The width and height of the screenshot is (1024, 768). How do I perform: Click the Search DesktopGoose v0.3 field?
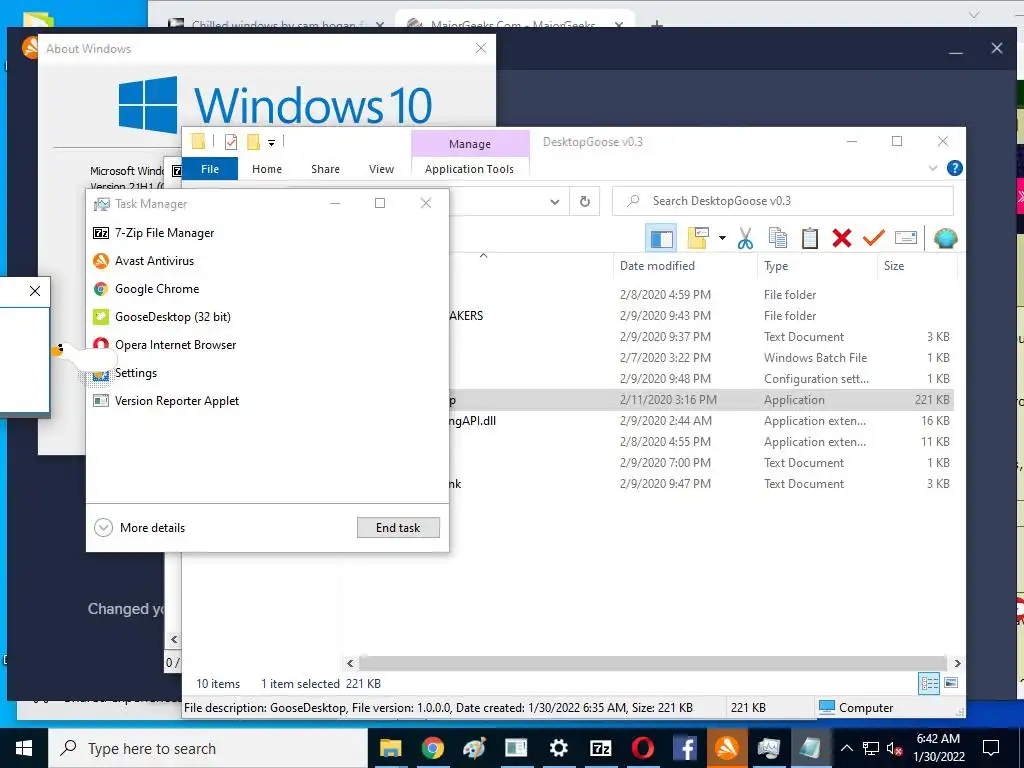782,201
